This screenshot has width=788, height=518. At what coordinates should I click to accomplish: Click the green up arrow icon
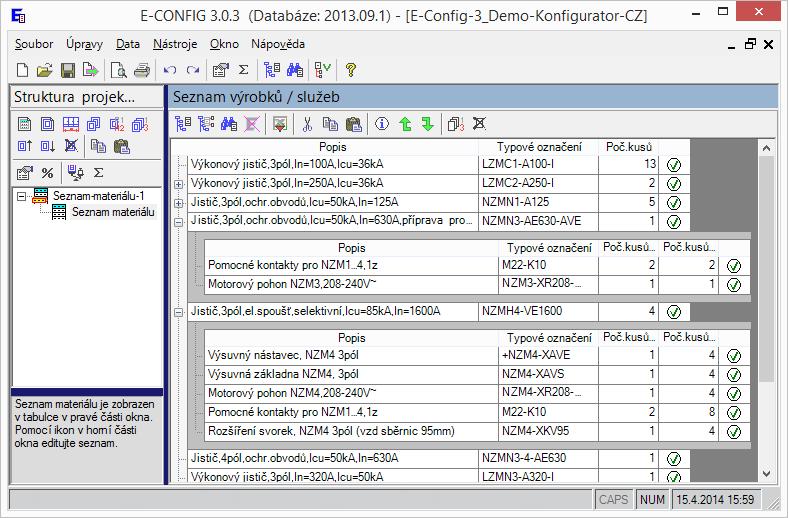(405, 124)
